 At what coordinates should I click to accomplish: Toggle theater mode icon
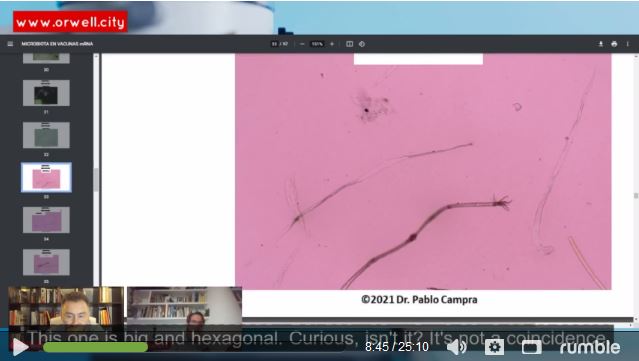point(532,347)
